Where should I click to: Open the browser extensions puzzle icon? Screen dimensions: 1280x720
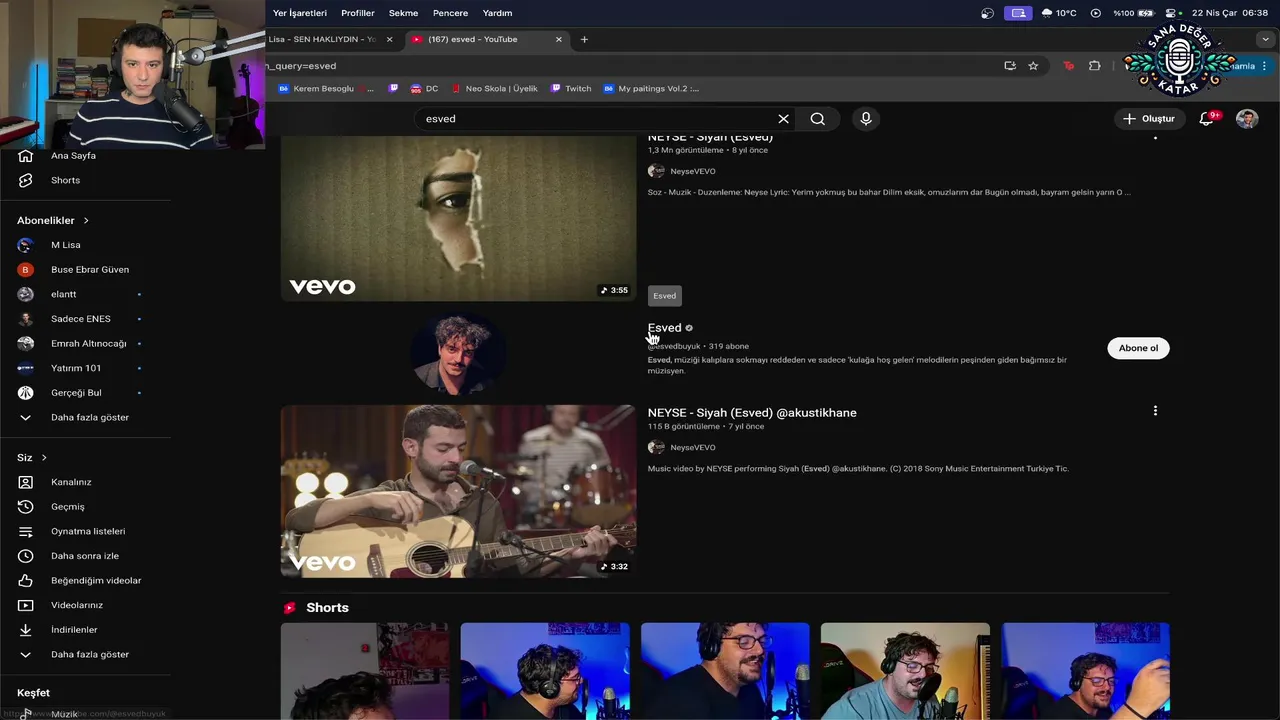pos(1094,66)
